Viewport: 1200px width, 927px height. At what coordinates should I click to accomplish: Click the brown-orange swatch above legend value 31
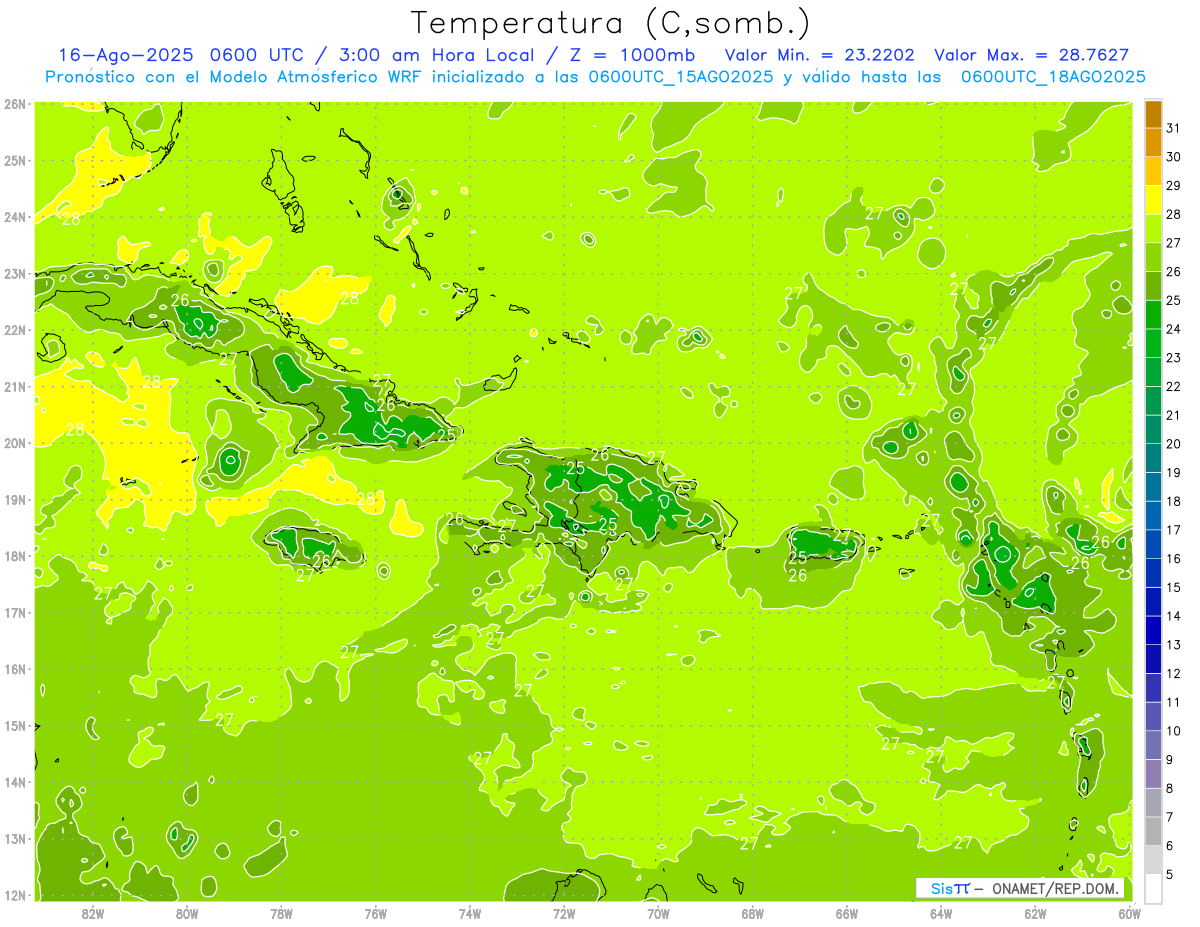(x=1153, y=114)
